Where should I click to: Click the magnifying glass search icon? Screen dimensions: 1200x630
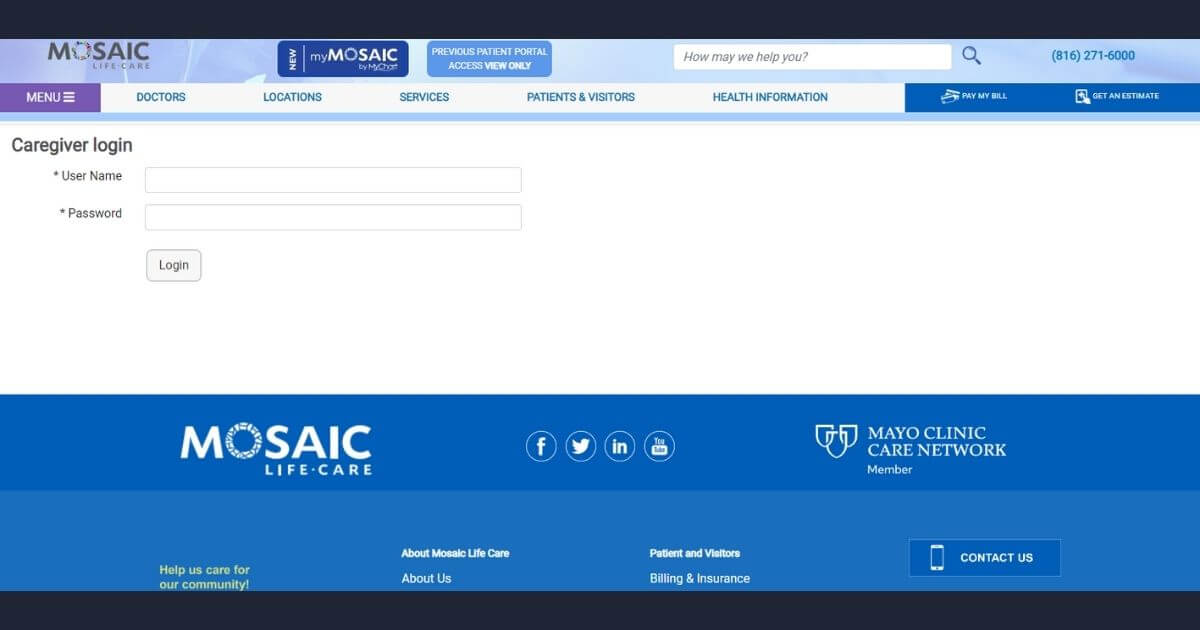click(x=971, y=56)
